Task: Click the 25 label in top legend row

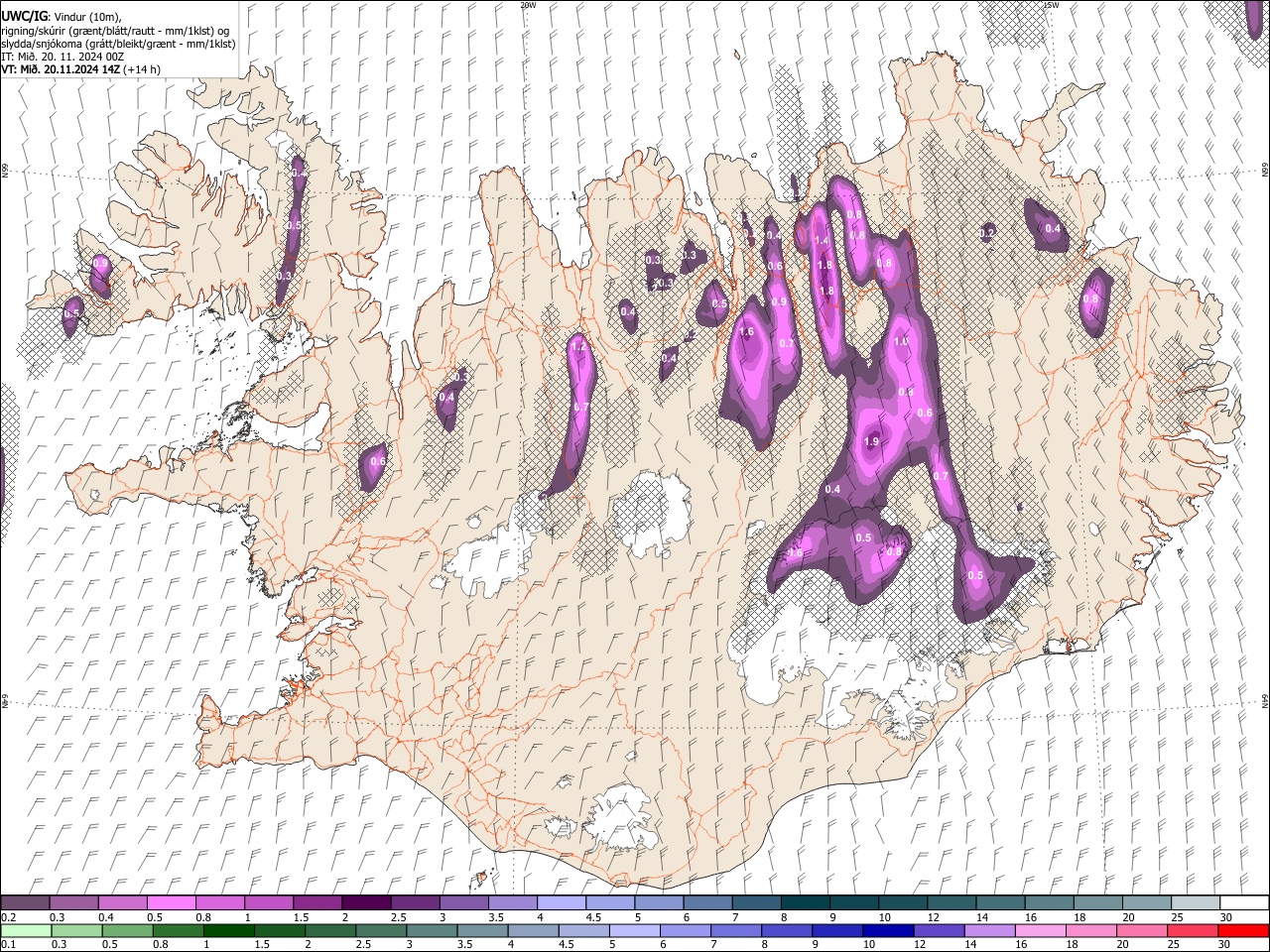Action: 1177,917
